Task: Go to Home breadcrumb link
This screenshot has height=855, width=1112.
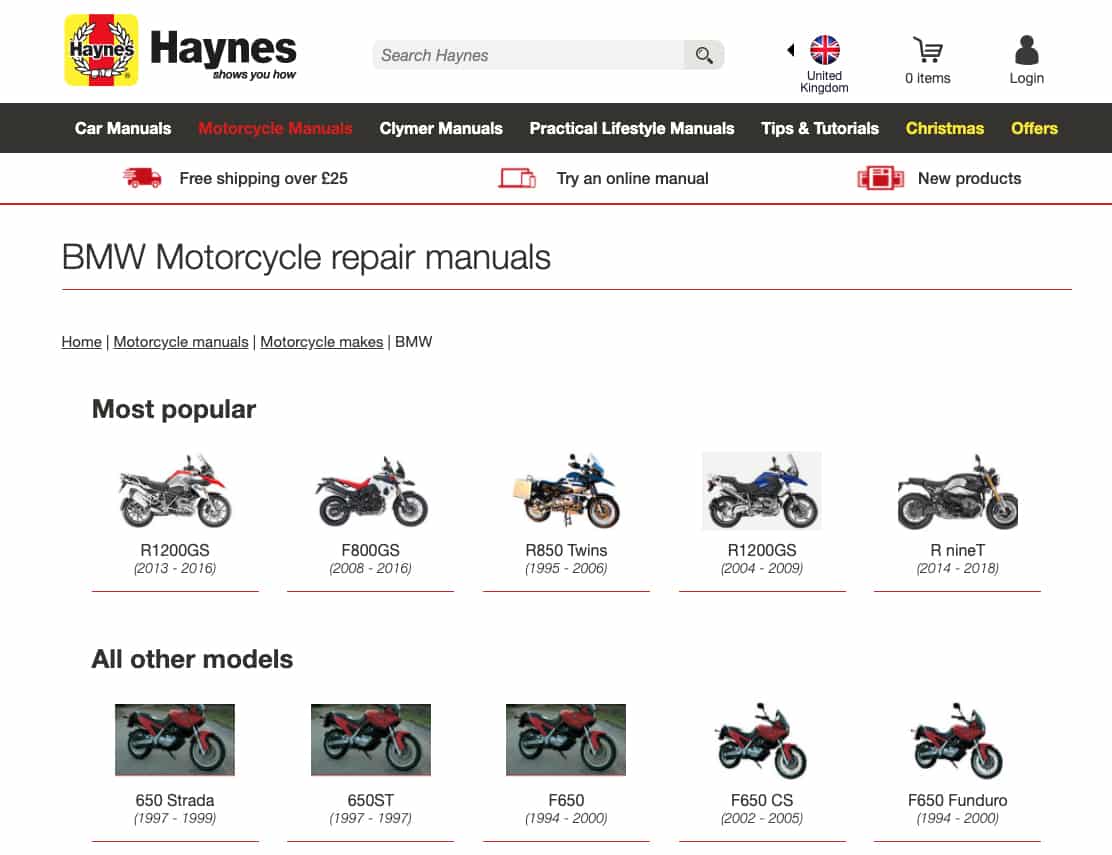Action: 82,342
